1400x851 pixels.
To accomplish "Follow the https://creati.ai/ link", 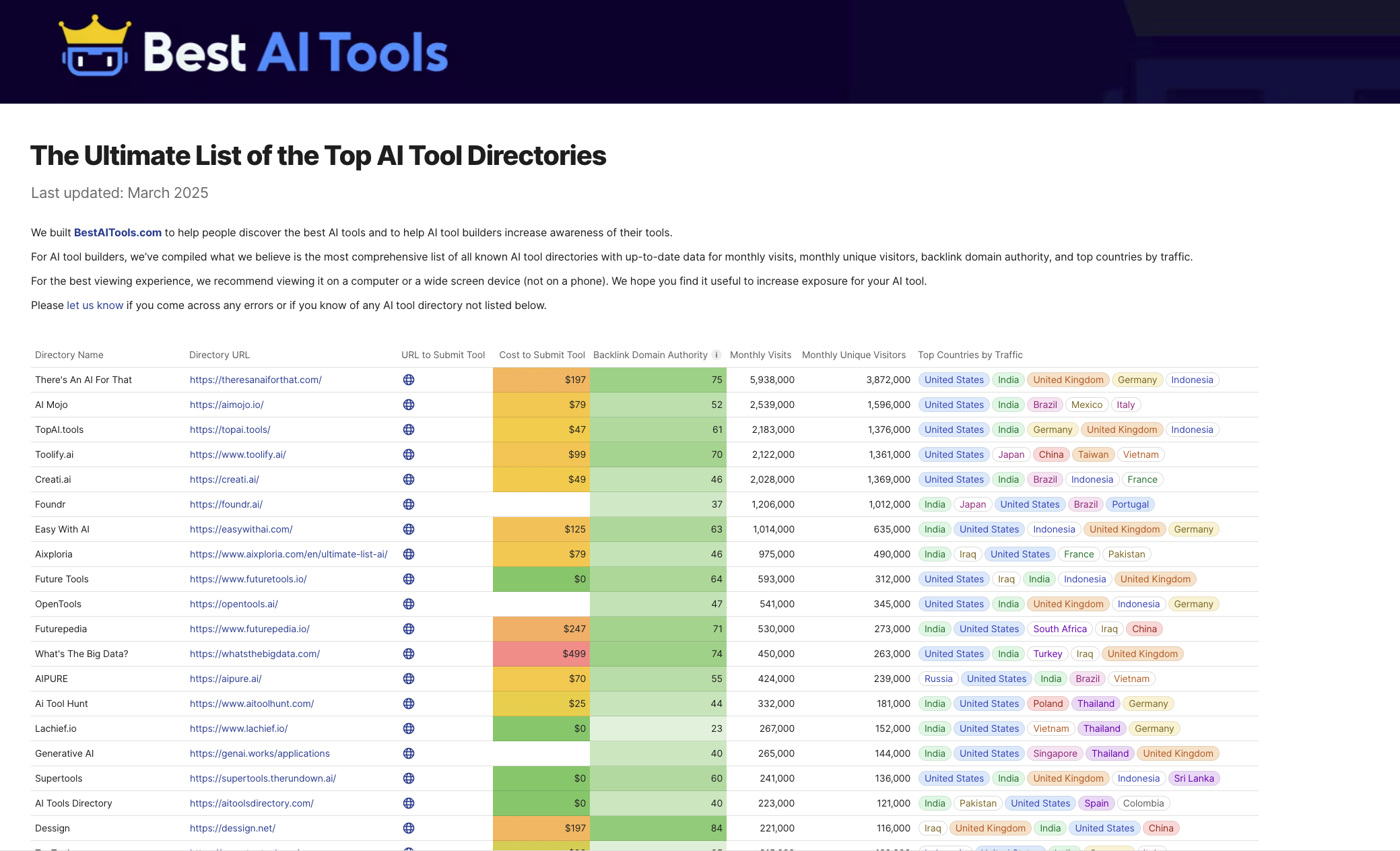I will [224, 479].
